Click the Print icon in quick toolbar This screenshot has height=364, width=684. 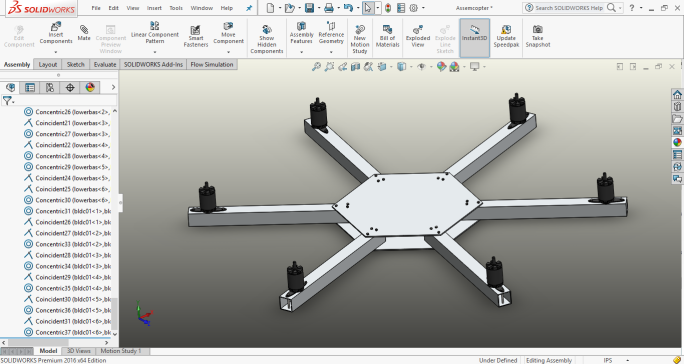329,8
